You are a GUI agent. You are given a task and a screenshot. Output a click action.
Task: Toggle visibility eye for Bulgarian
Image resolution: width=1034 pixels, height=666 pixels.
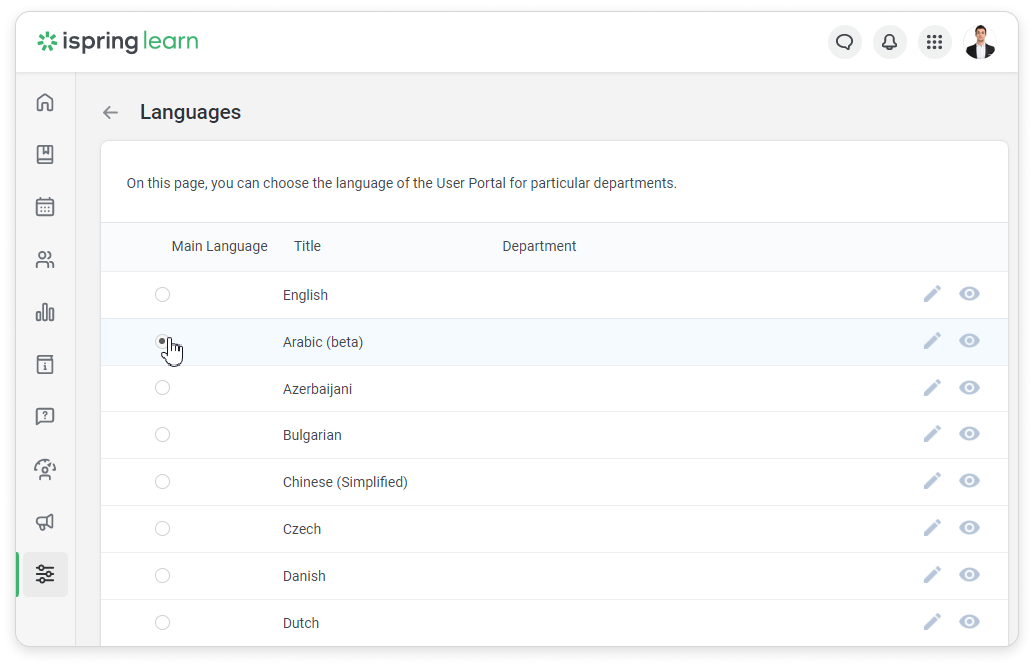(x=968, y=434)
